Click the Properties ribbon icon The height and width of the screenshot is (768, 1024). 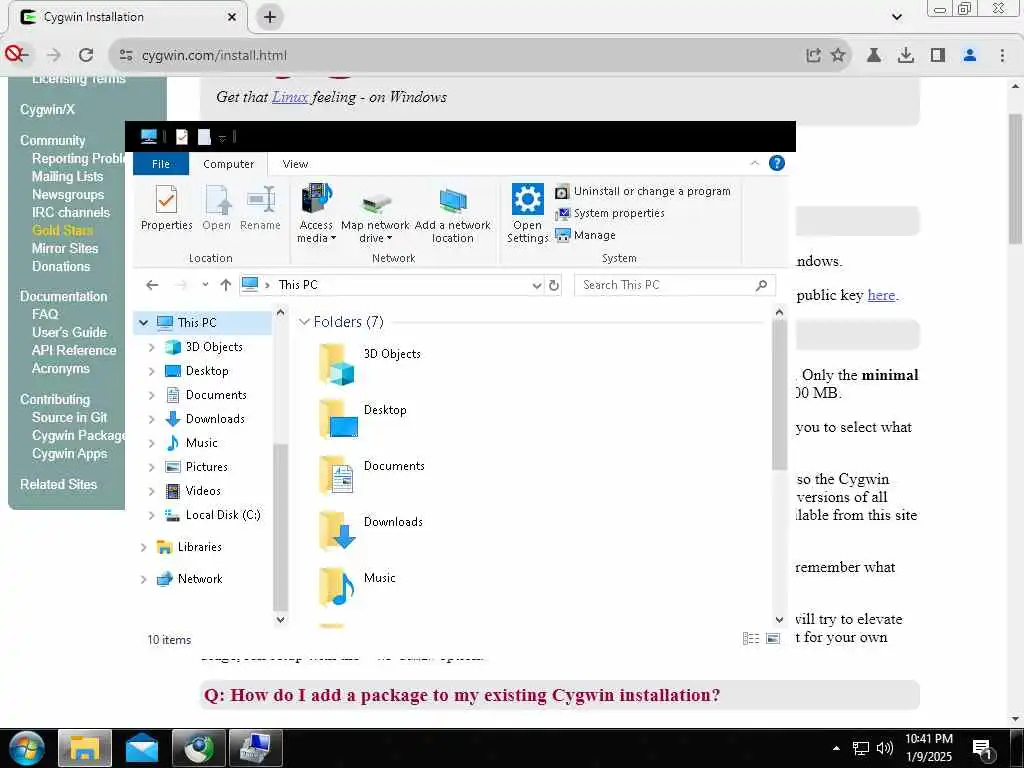click(167, 208)
